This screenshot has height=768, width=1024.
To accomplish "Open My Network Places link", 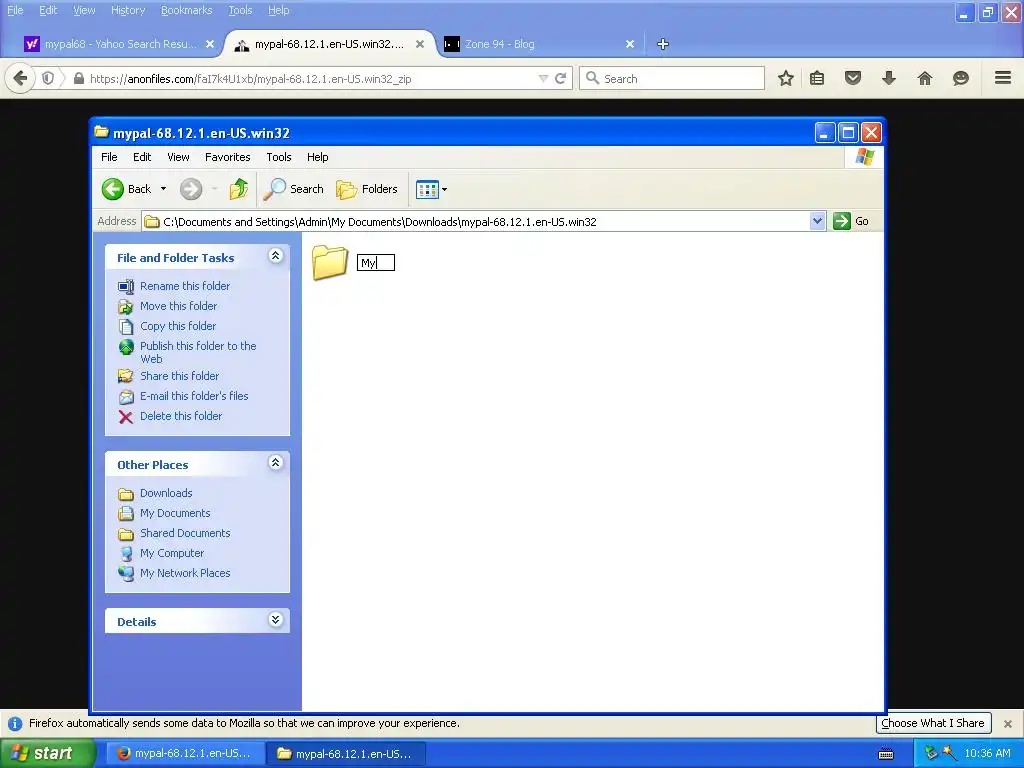I will pos(185,573).
